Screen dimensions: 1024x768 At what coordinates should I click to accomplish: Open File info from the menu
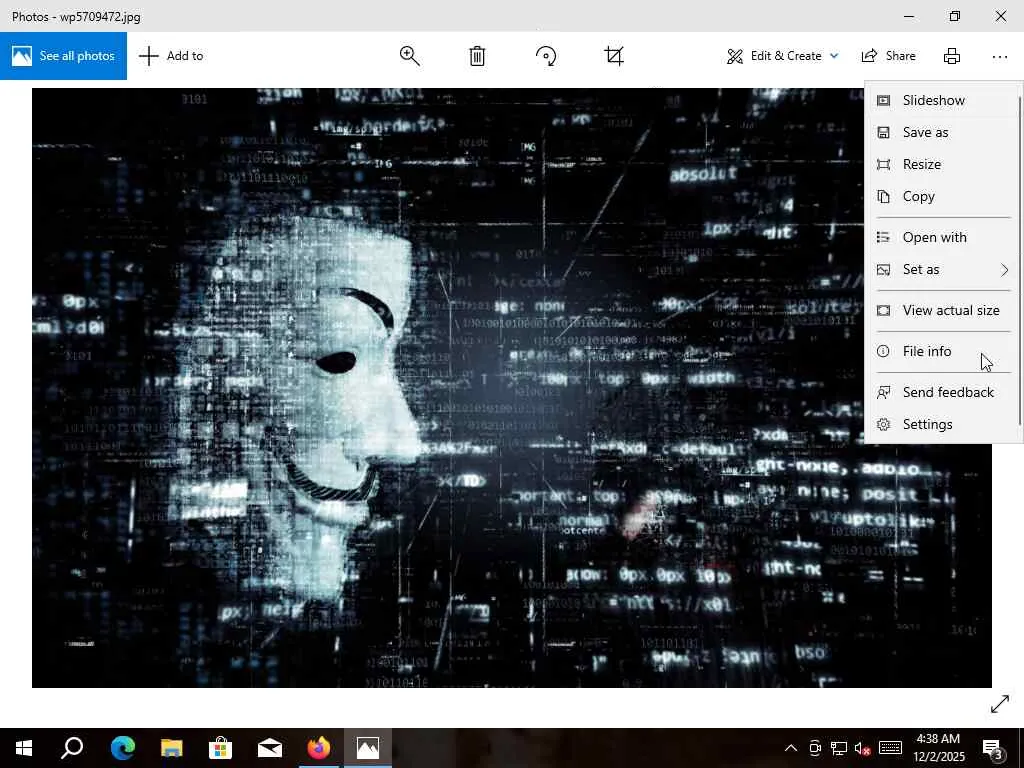click(x=941, y=351)
